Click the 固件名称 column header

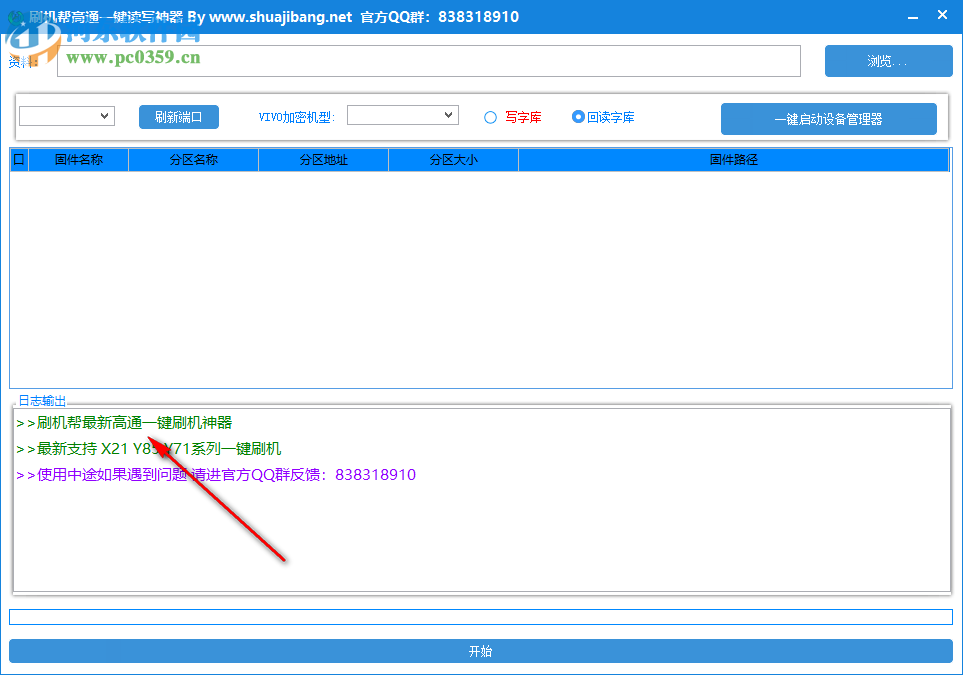pyautogui.click(x=79, y=160)
